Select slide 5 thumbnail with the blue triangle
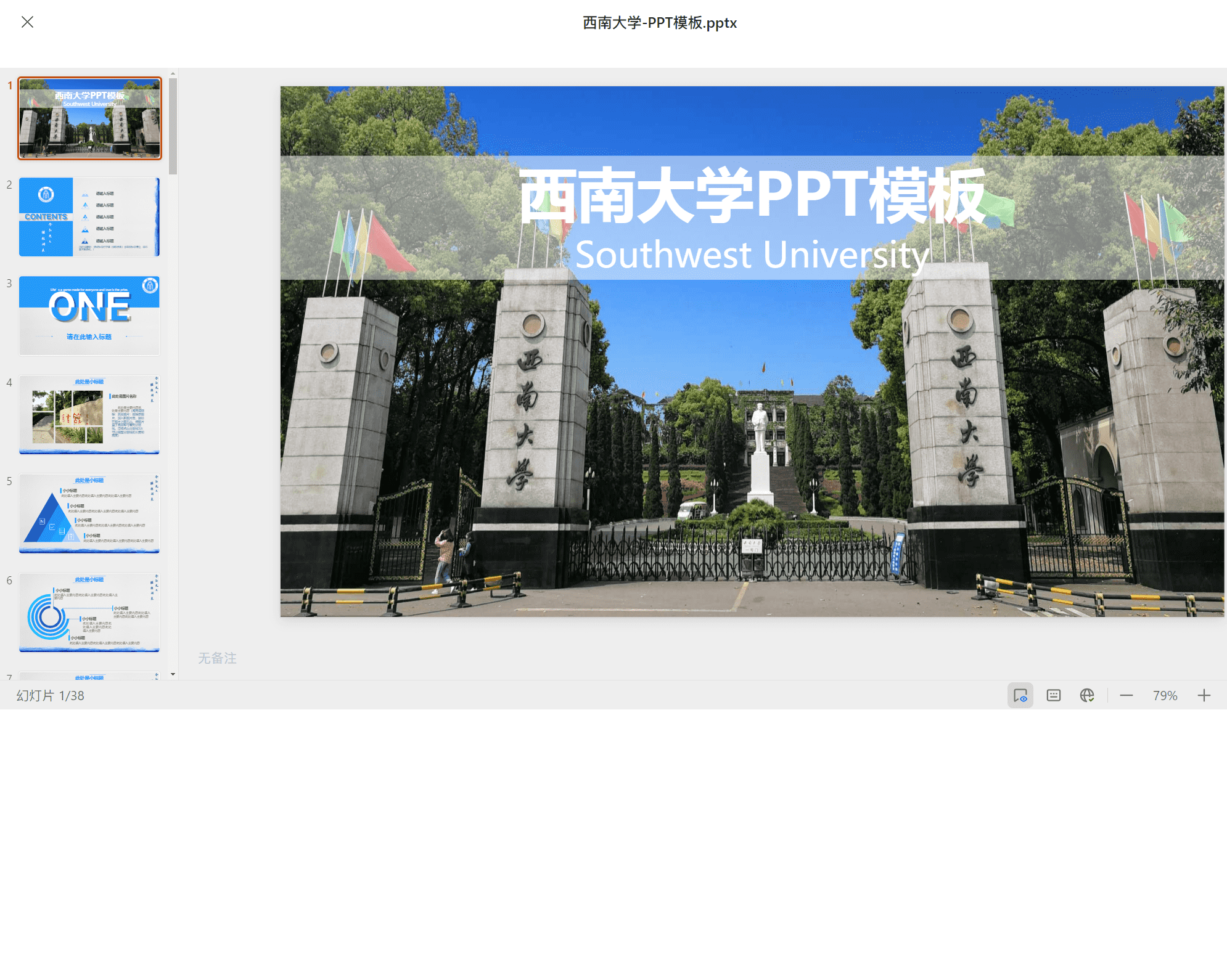The width and height of the screenshot is (1227, 980). pos(89,513)
